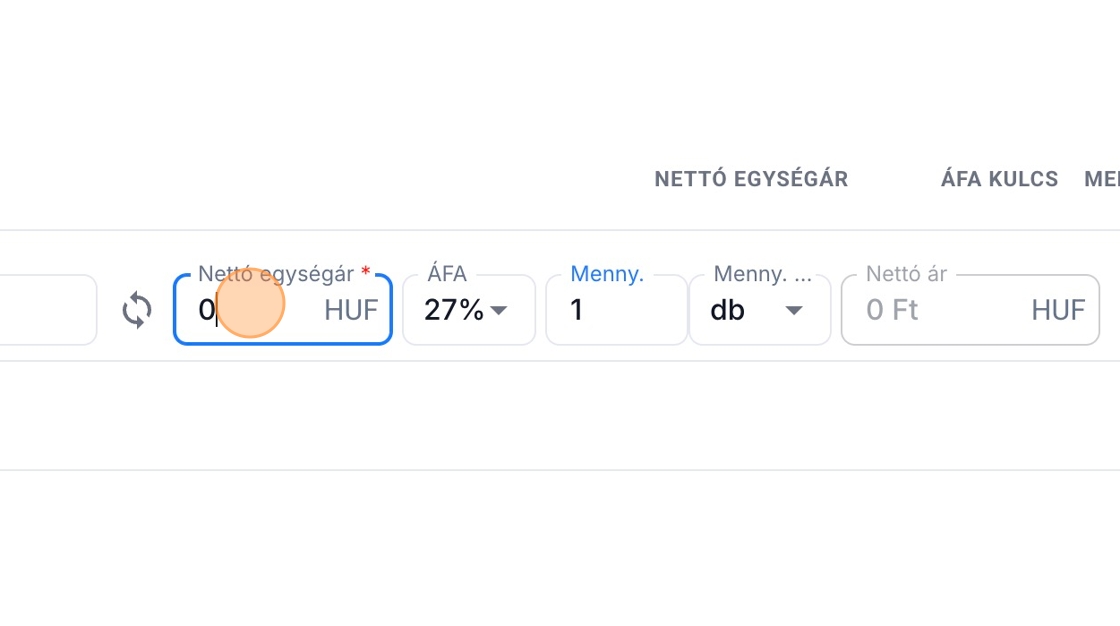Click the ÁFA field label

(447, 274)
